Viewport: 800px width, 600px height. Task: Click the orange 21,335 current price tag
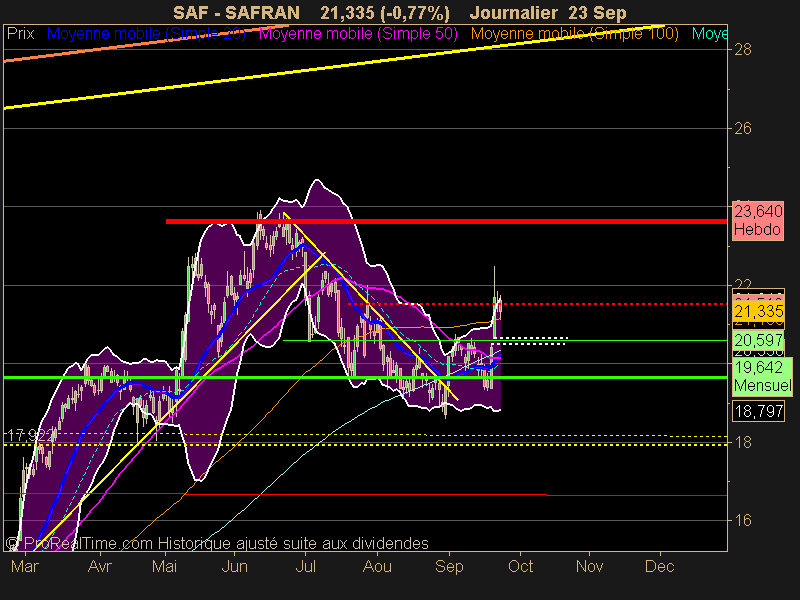pos(758,311)
